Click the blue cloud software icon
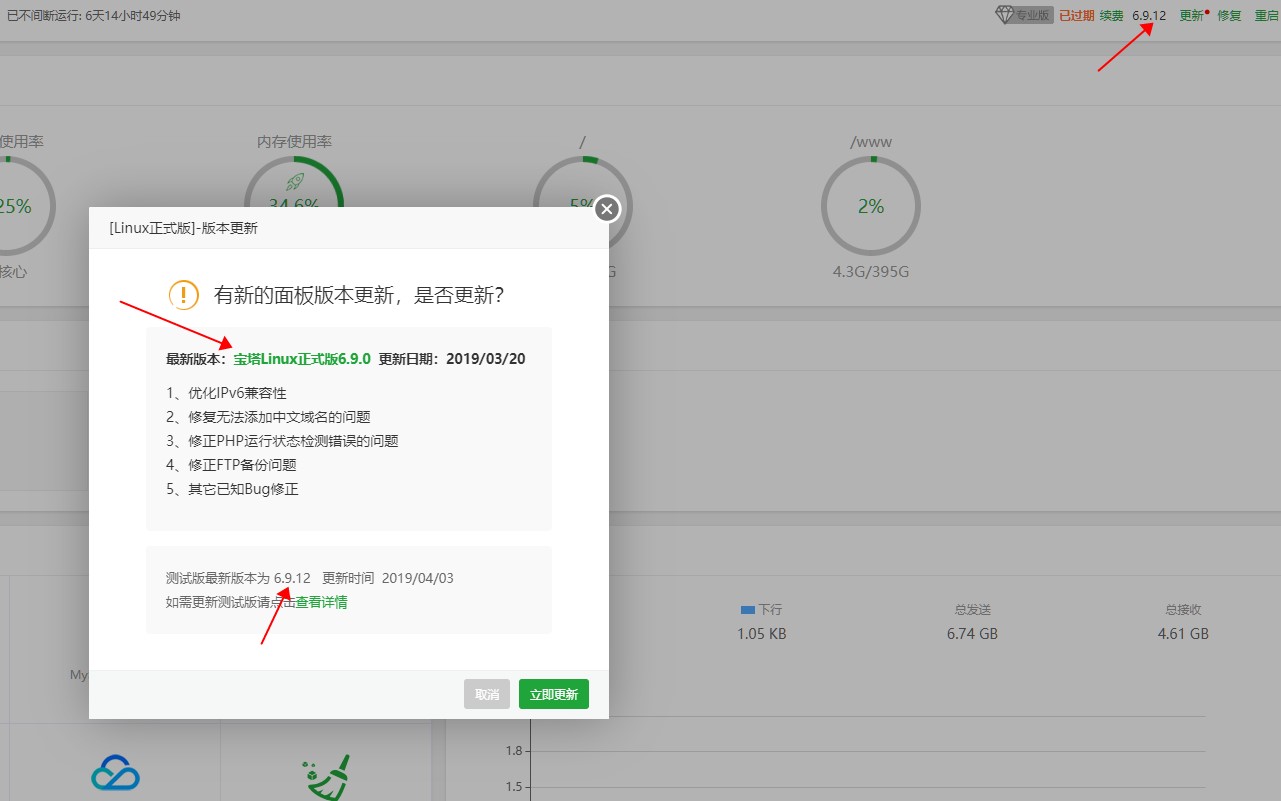The image size is (1281, 801). click(115, 773)
